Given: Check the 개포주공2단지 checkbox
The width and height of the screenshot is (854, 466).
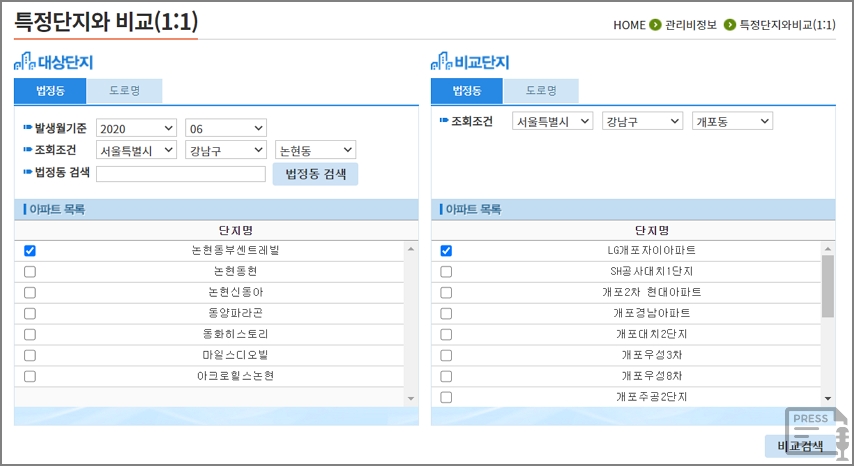Looking at the screenshot, I should 446,397.
